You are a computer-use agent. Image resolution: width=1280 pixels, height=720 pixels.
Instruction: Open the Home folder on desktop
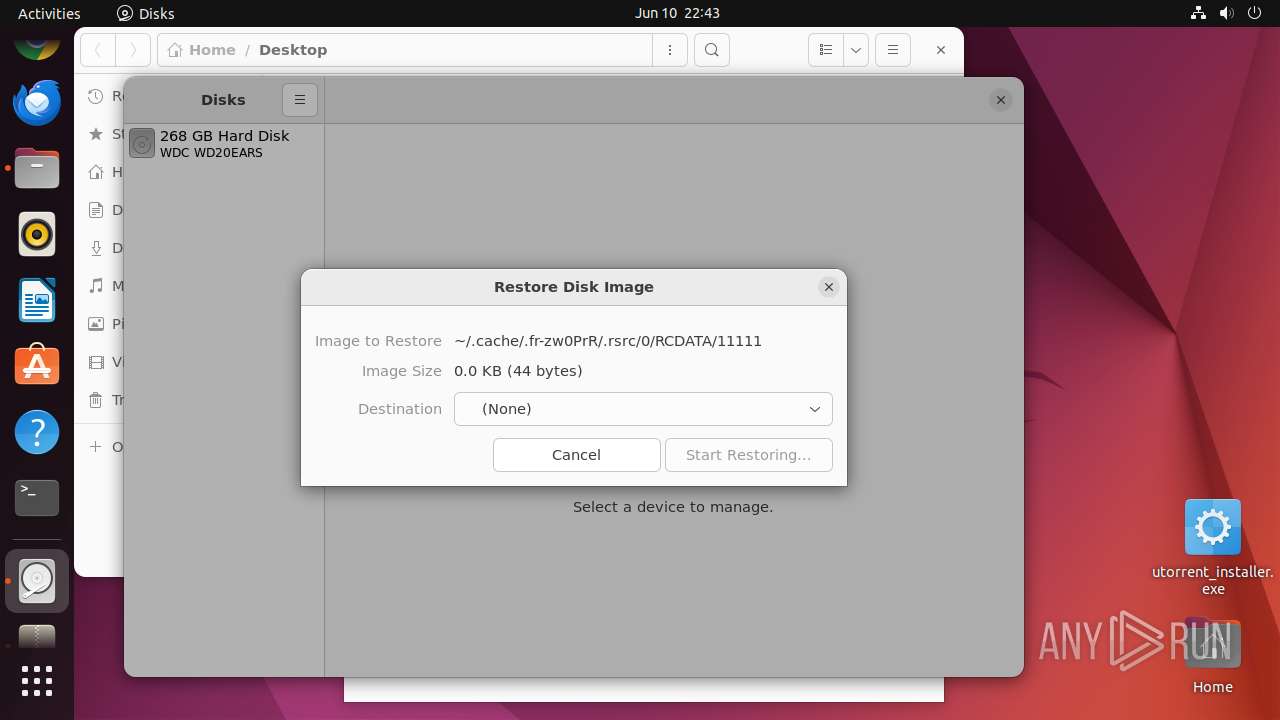pyautogui.click(x=1212, y=656)
